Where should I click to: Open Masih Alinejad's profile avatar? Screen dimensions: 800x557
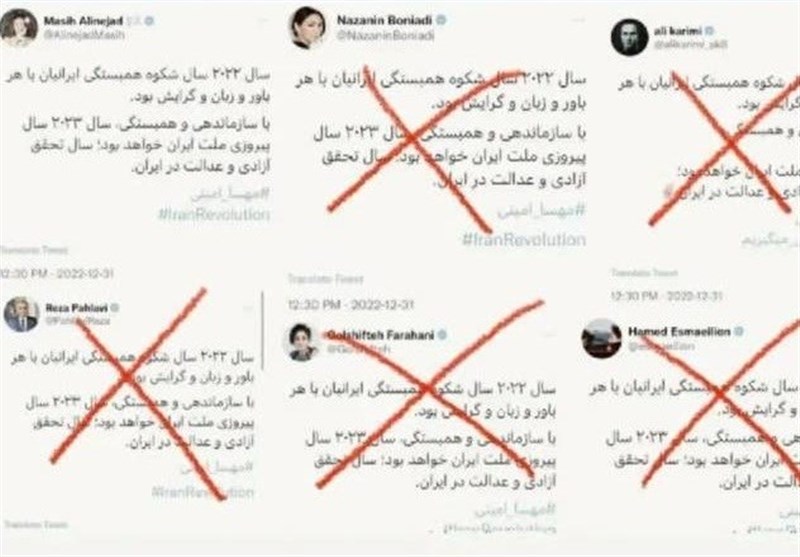[x=19, y=28]
